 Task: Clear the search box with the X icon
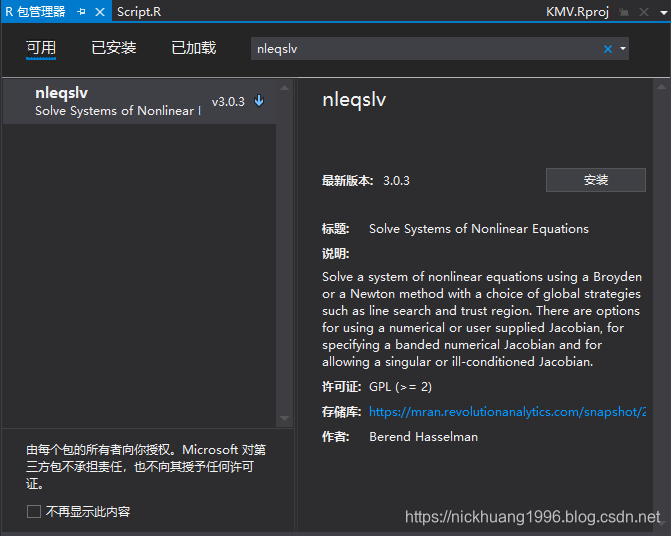tap(608, 49)
